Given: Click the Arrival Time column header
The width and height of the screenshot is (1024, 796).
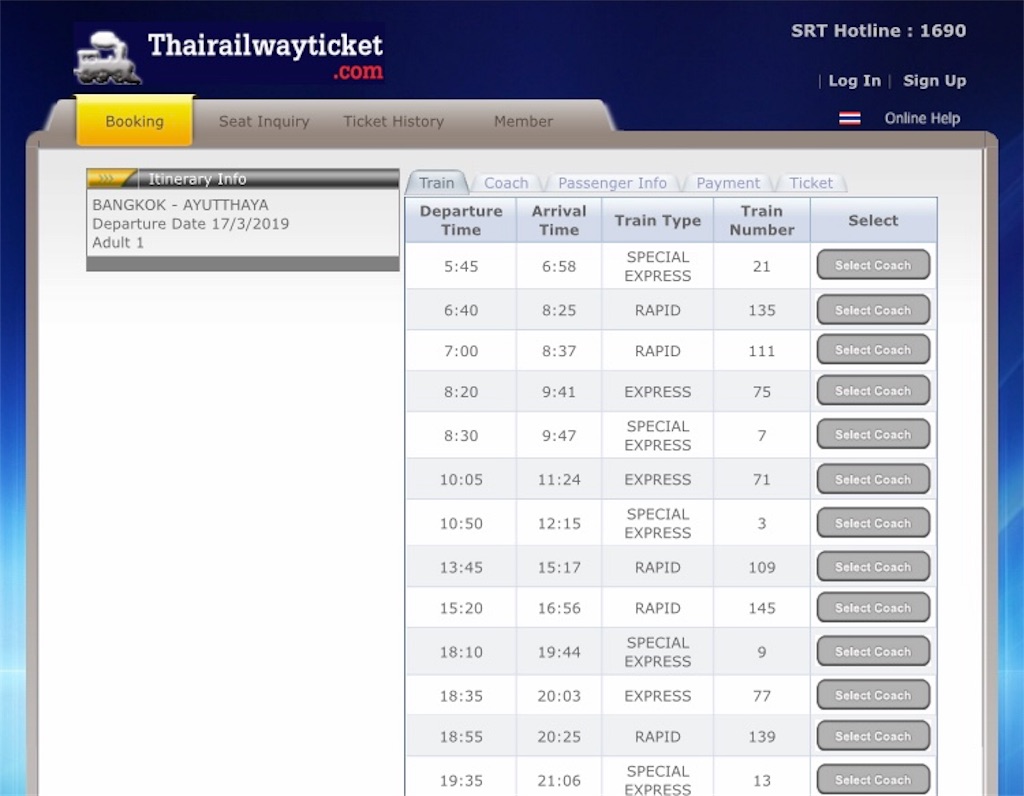Looking at the screenshot, I should [x=559, y=220].
